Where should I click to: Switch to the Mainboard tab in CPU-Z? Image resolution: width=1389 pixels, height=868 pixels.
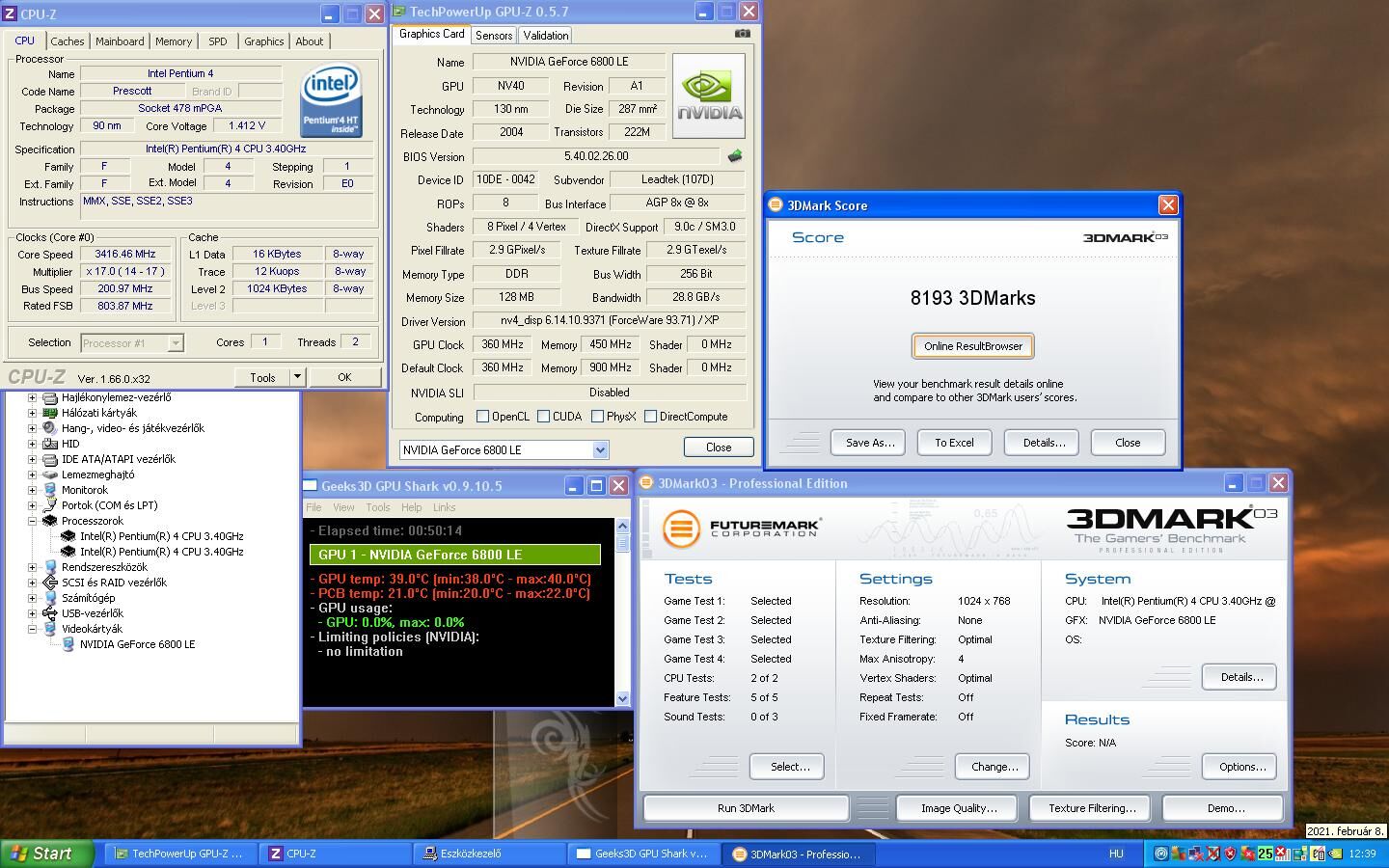120,41
